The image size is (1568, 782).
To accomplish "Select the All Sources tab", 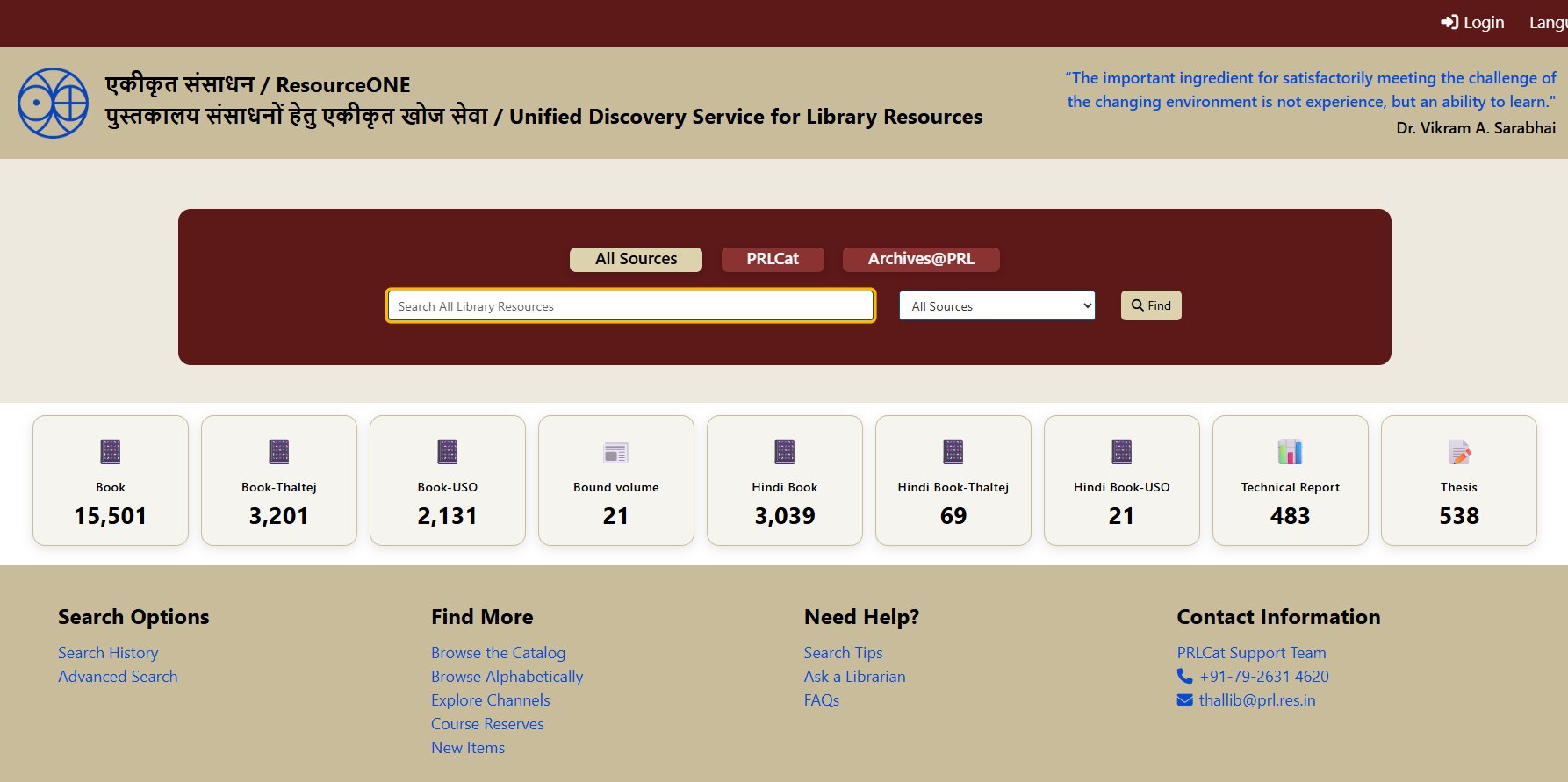I will (636, 259).
